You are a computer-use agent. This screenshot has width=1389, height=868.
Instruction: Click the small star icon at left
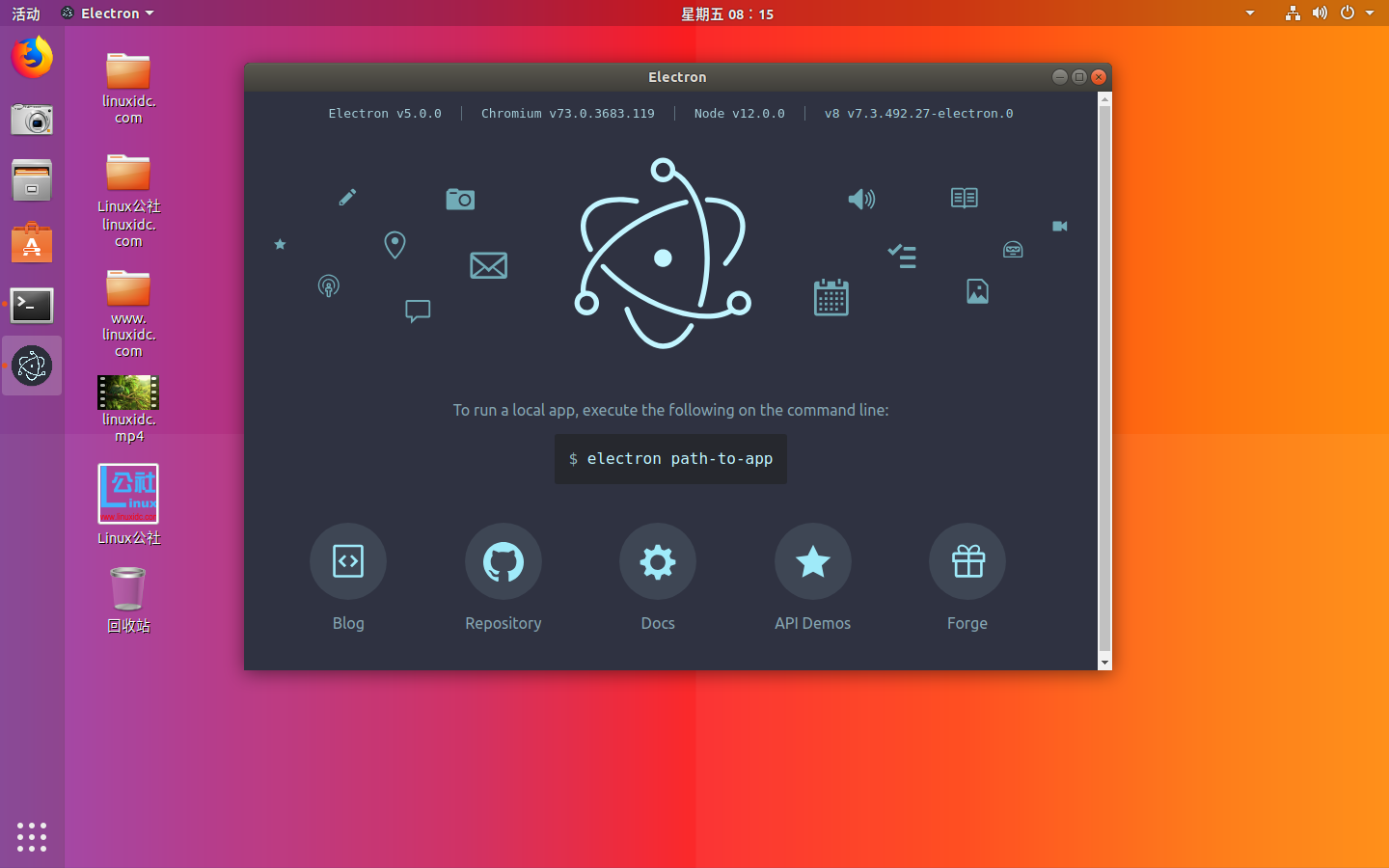coord(280,244)
